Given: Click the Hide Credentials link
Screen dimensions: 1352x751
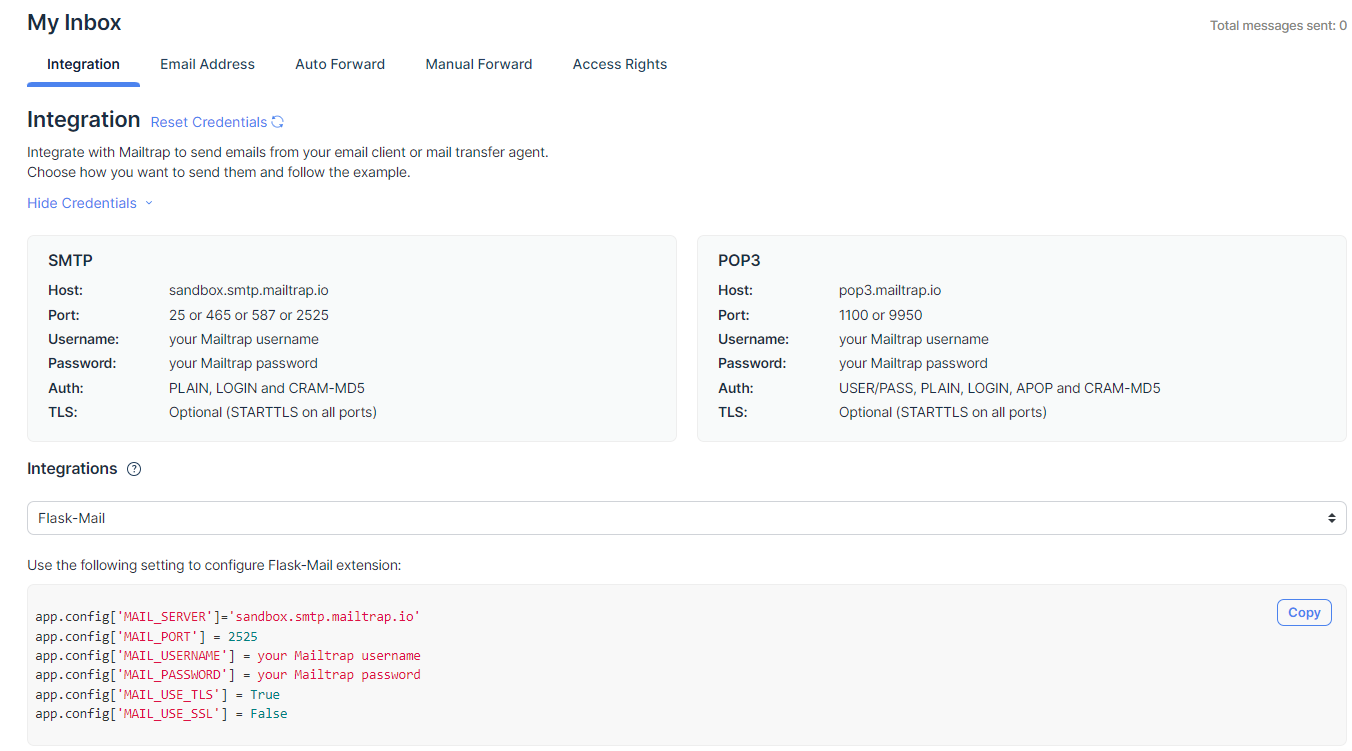Looking at the screenshot, I should click(x=81, y=203).
